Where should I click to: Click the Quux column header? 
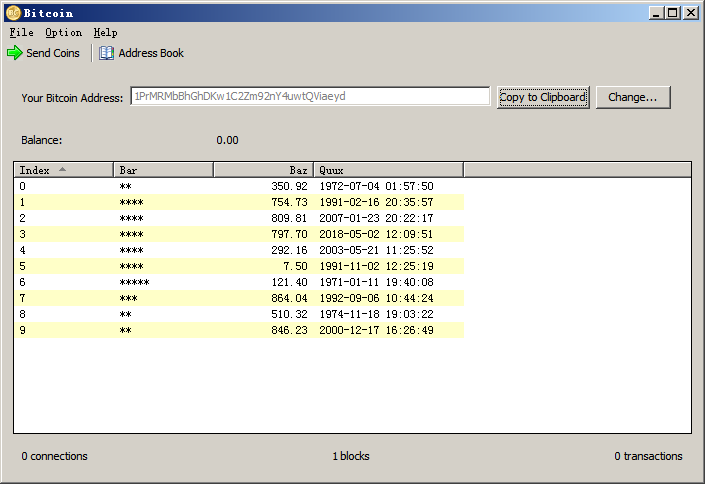click(x=388, y=170)
